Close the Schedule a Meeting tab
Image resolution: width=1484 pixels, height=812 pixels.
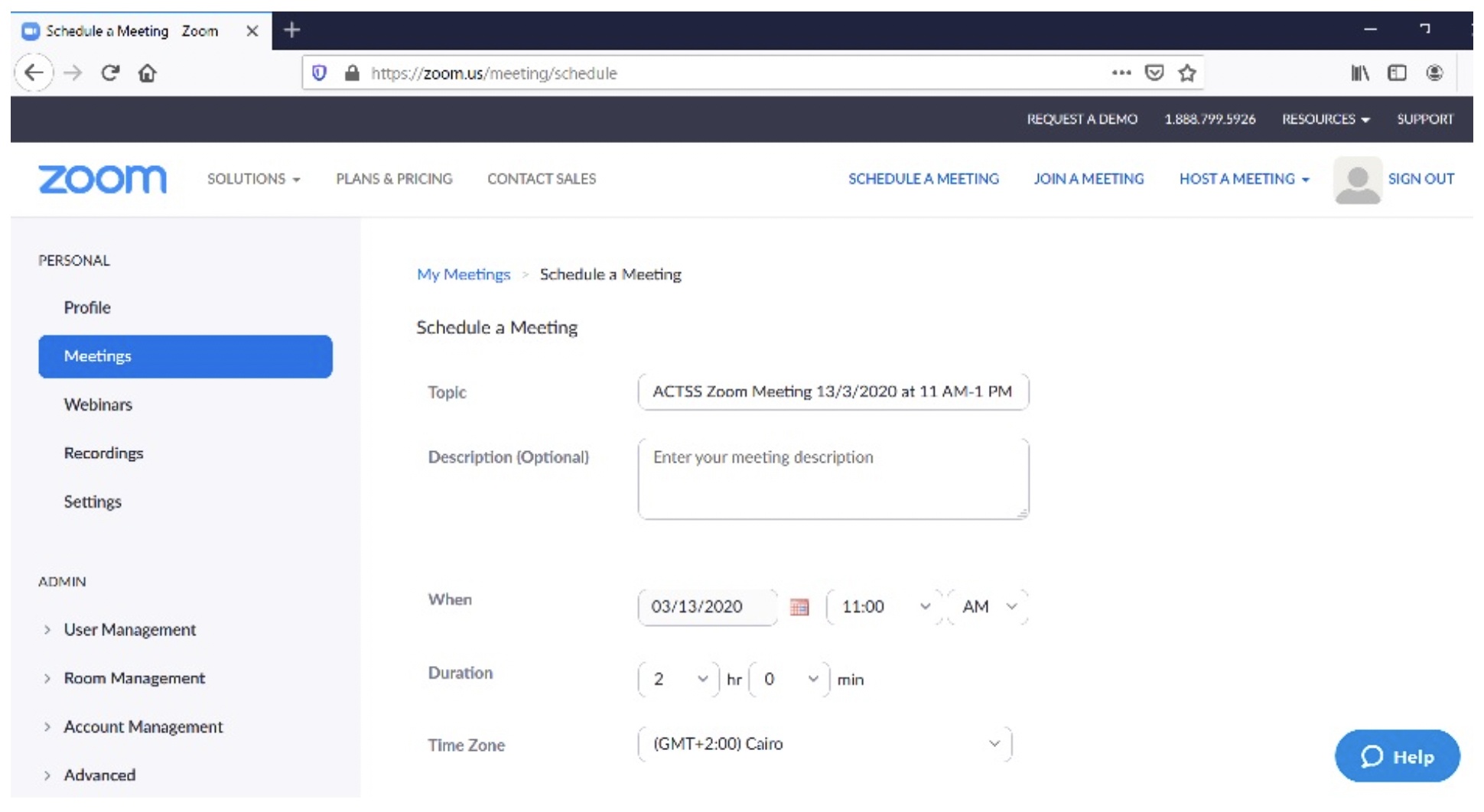[x=252, y=31]
